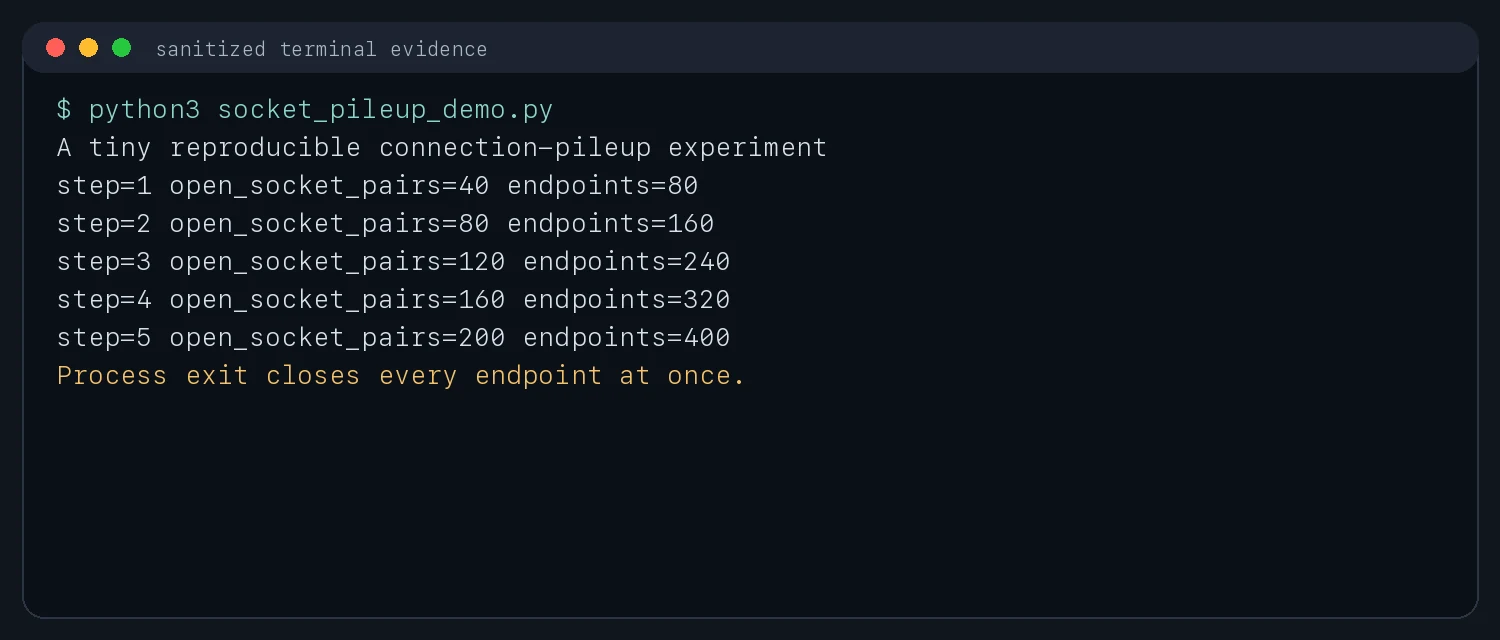Click the green maximize window dot
Image resolution: width=1500 pixels, height=640 pixels.
point(122,48)
